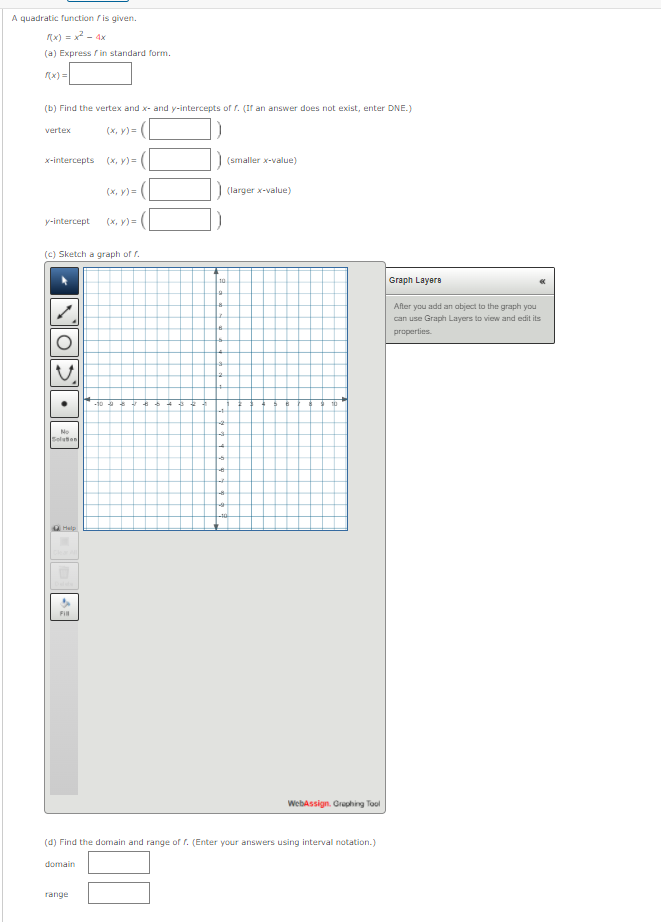Click the smaller x-value intercept field
661x922 pixels.
point(181,160)
